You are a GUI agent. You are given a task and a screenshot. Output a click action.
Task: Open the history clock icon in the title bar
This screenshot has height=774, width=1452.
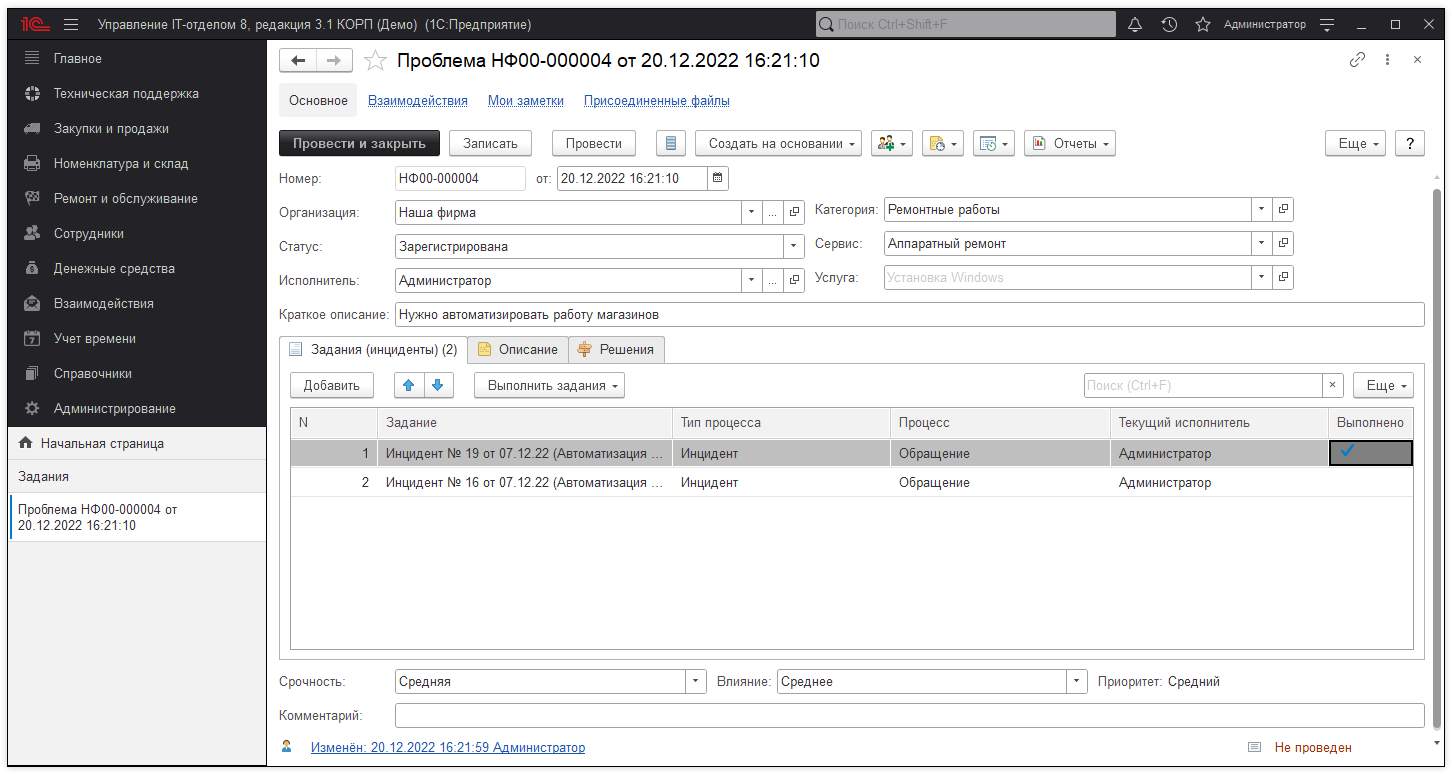point(1169,24)
